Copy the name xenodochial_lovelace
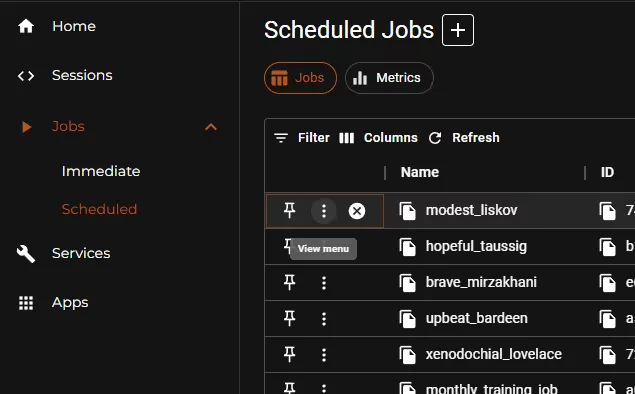Screen dimensions: 635x394 click(408, 355)
